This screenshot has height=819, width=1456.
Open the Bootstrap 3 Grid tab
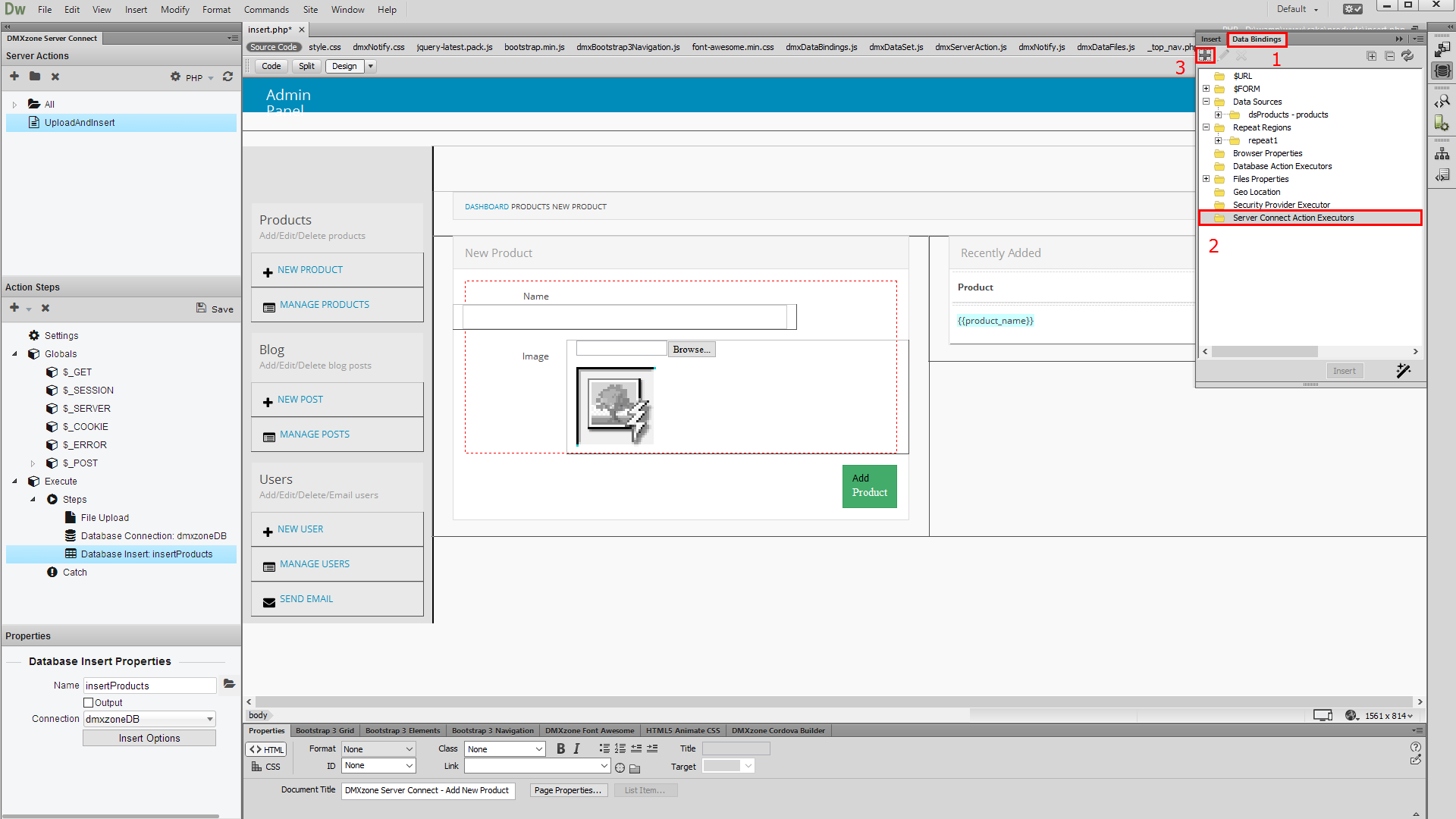[x=325, y=731]
